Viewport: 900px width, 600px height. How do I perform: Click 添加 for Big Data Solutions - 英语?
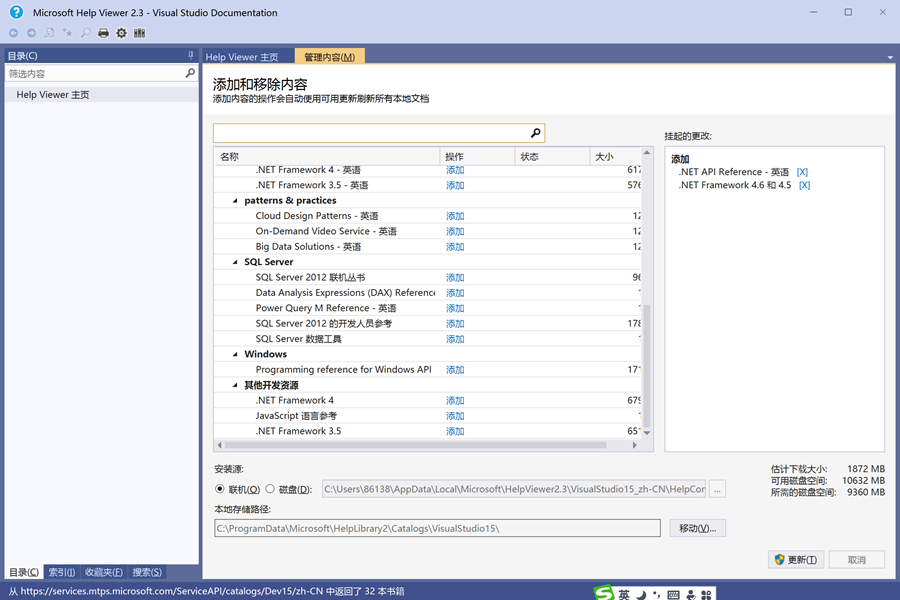tap(455, 247)
